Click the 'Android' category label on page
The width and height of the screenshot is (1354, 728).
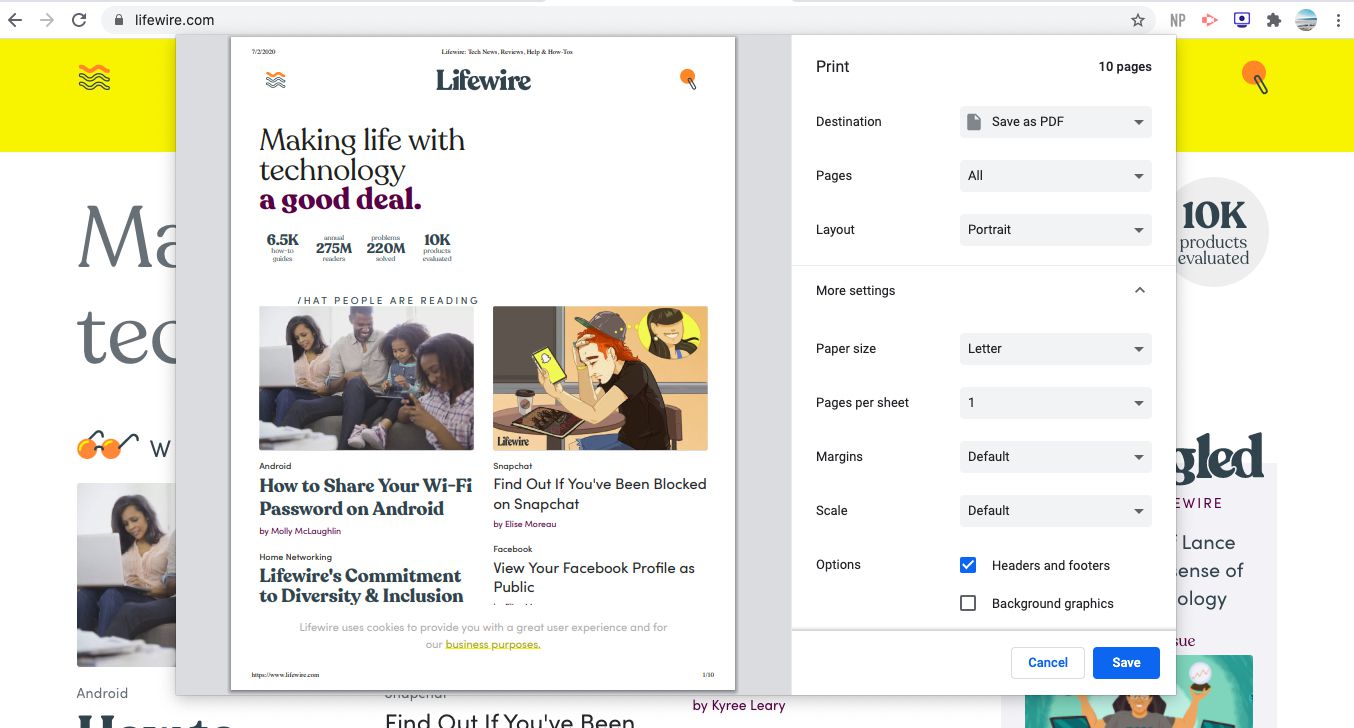pyautogui.click(x=102, y=693)
